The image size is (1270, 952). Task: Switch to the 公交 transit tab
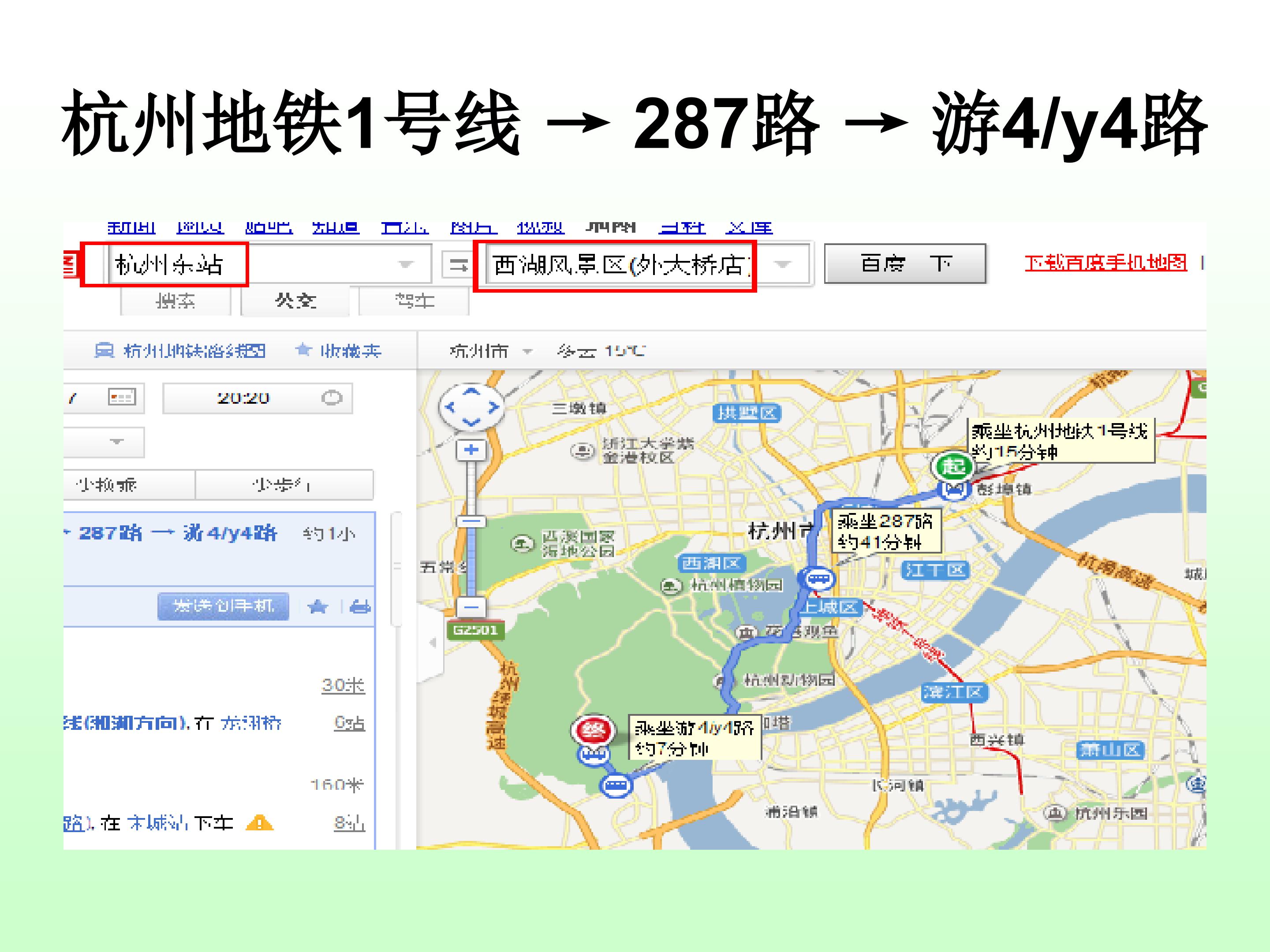click(x=295, y=301)
